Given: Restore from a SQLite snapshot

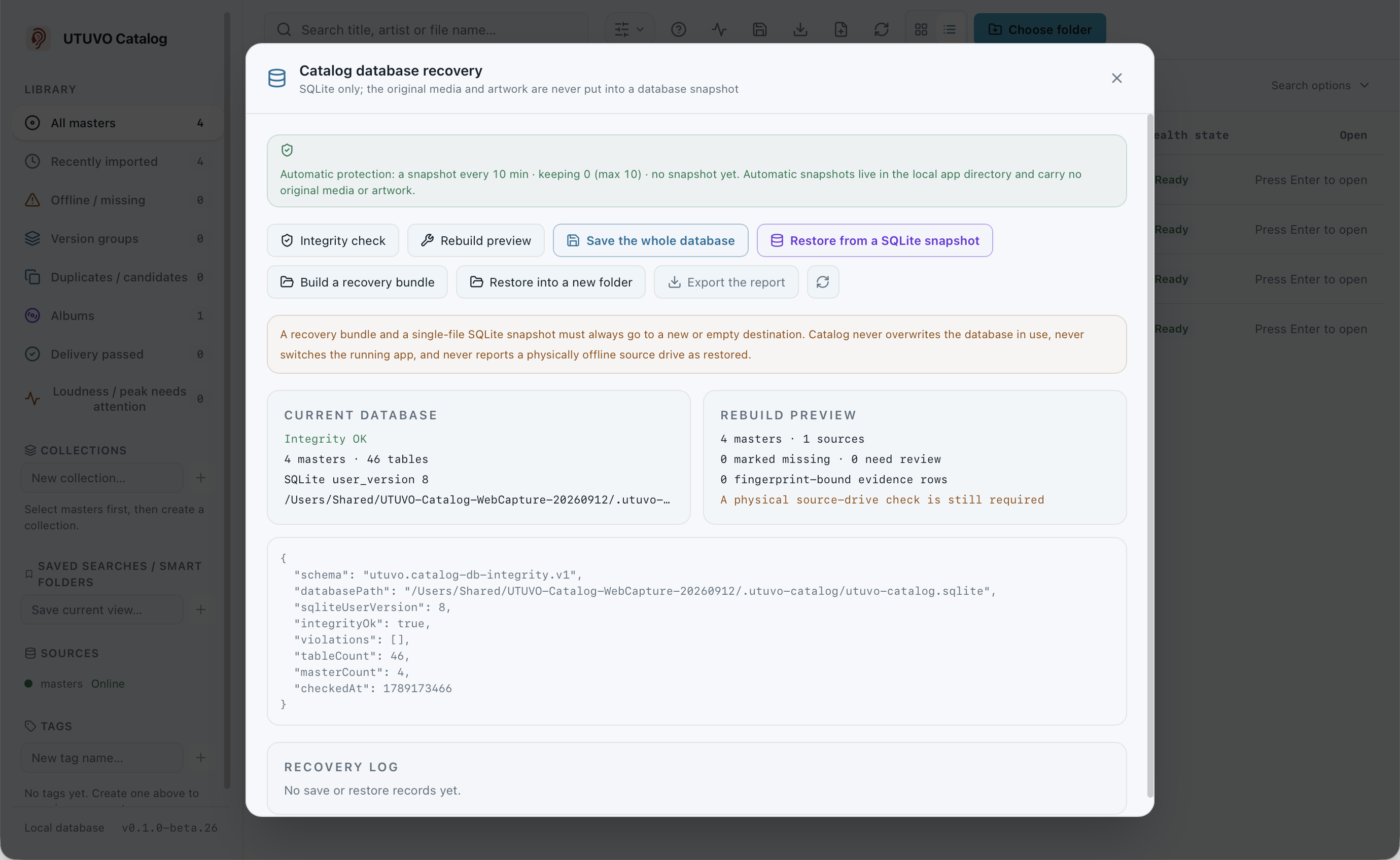Looking at the screenshot, I should [874, 240].
